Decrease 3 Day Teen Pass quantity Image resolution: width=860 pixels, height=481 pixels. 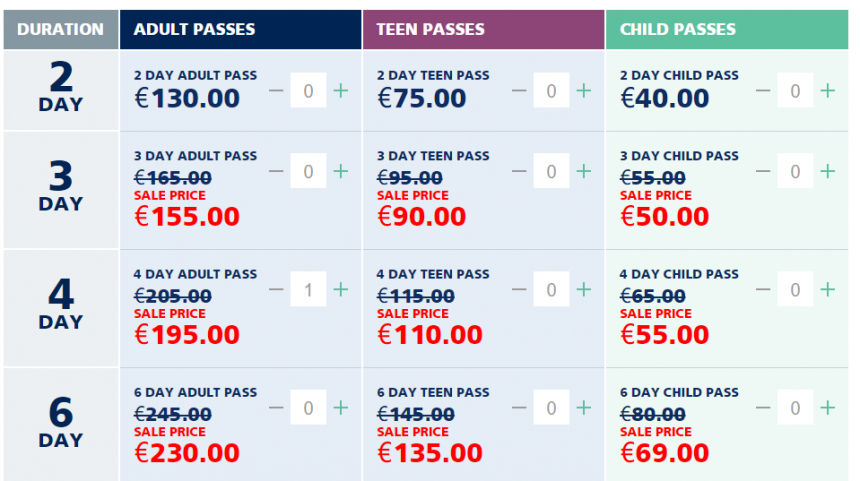pos(519,171)
